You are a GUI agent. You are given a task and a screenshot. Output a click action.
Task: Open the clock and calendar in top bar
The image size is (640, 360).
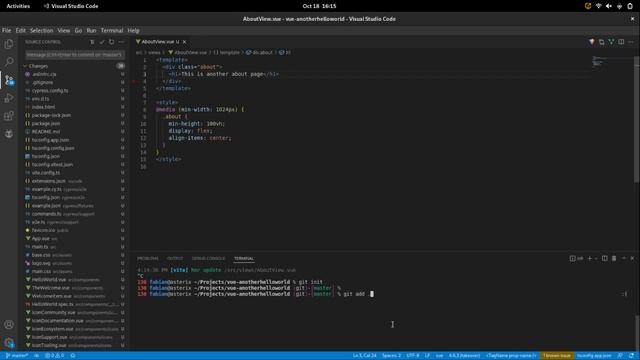click(319, 6)
